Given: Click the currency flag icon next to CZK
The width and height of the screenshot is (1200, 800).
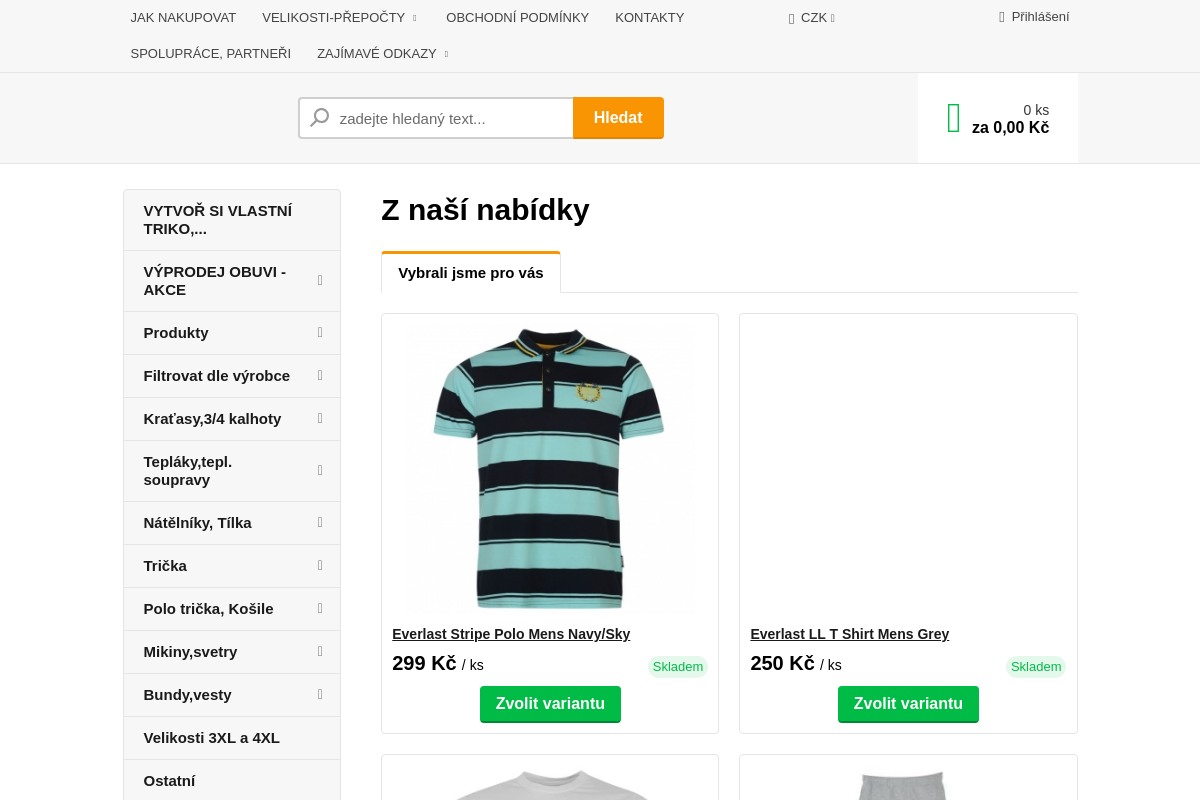Looking at the screenshot, I should [790, 17].
